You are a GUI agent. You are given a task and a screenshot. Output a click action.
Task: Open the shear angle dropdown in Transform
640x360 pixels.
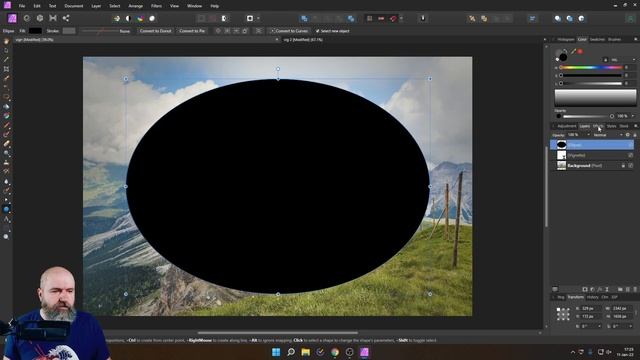(631, 326)
